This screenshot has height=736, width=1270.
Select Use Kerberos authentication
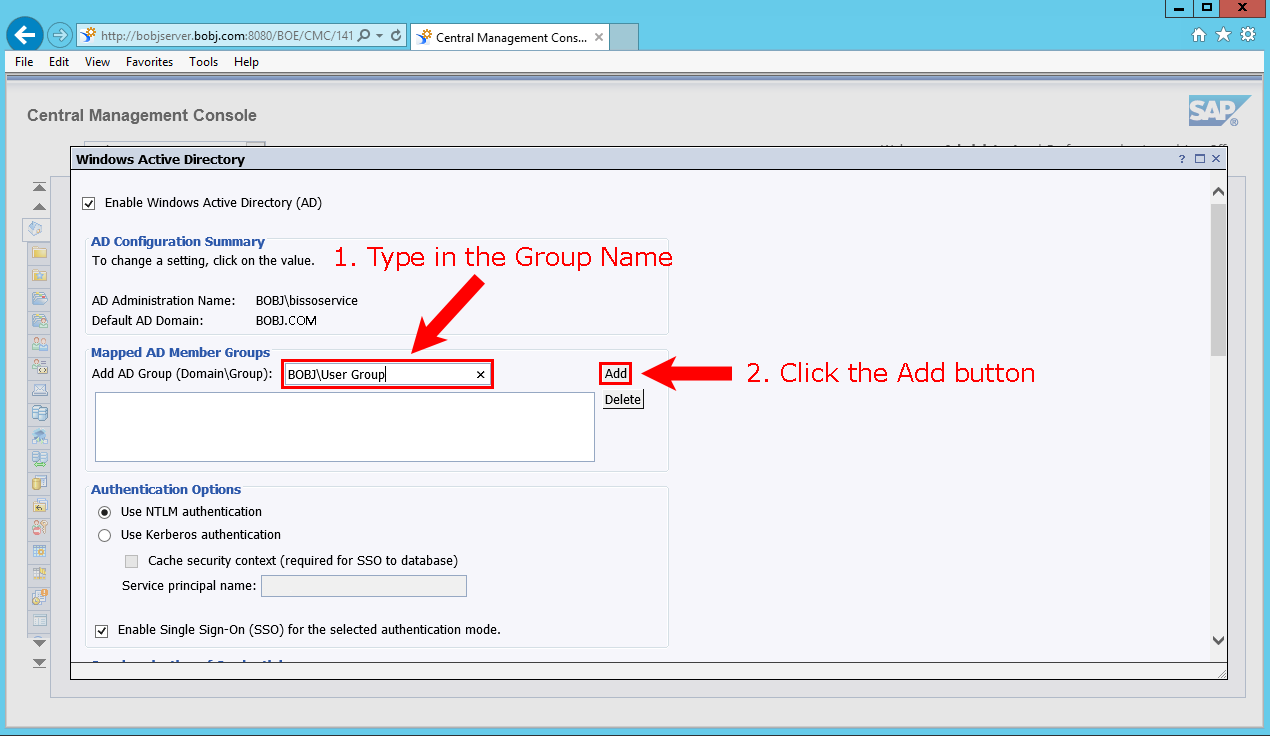[104, 535]
